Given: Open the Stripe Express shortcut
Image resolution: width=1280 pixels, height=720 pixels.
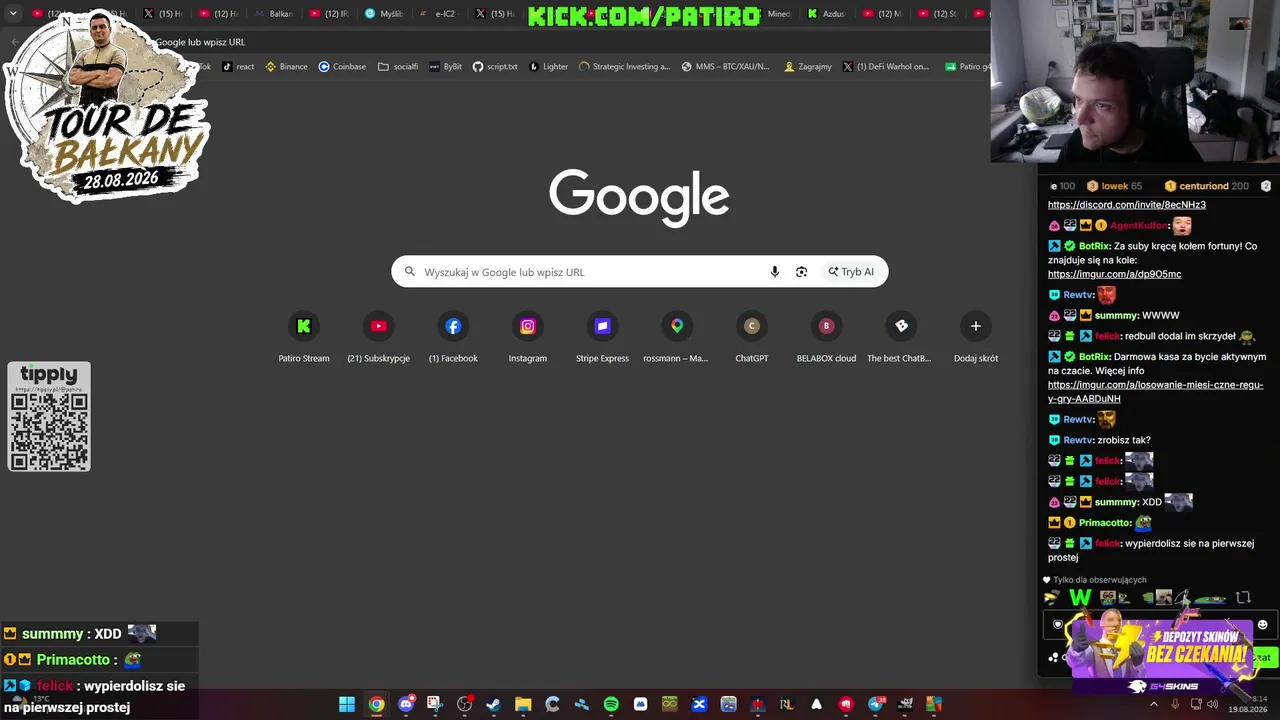Looking at the screenshot, I should click(x=602, y=338).
